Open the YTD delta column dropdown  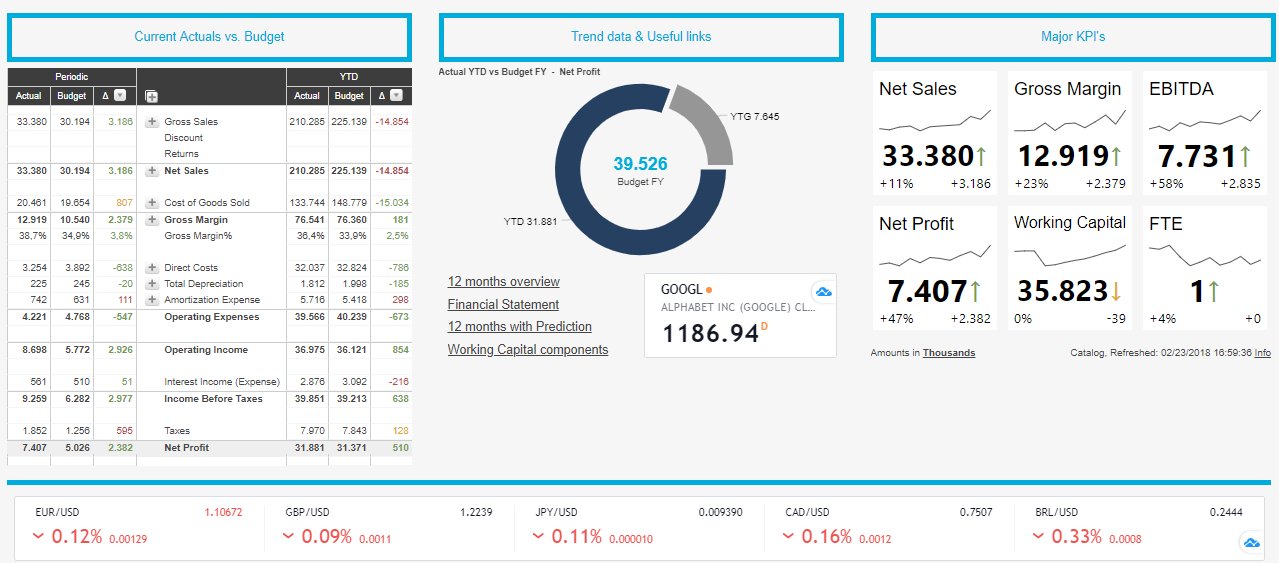[x=396, y=95]
